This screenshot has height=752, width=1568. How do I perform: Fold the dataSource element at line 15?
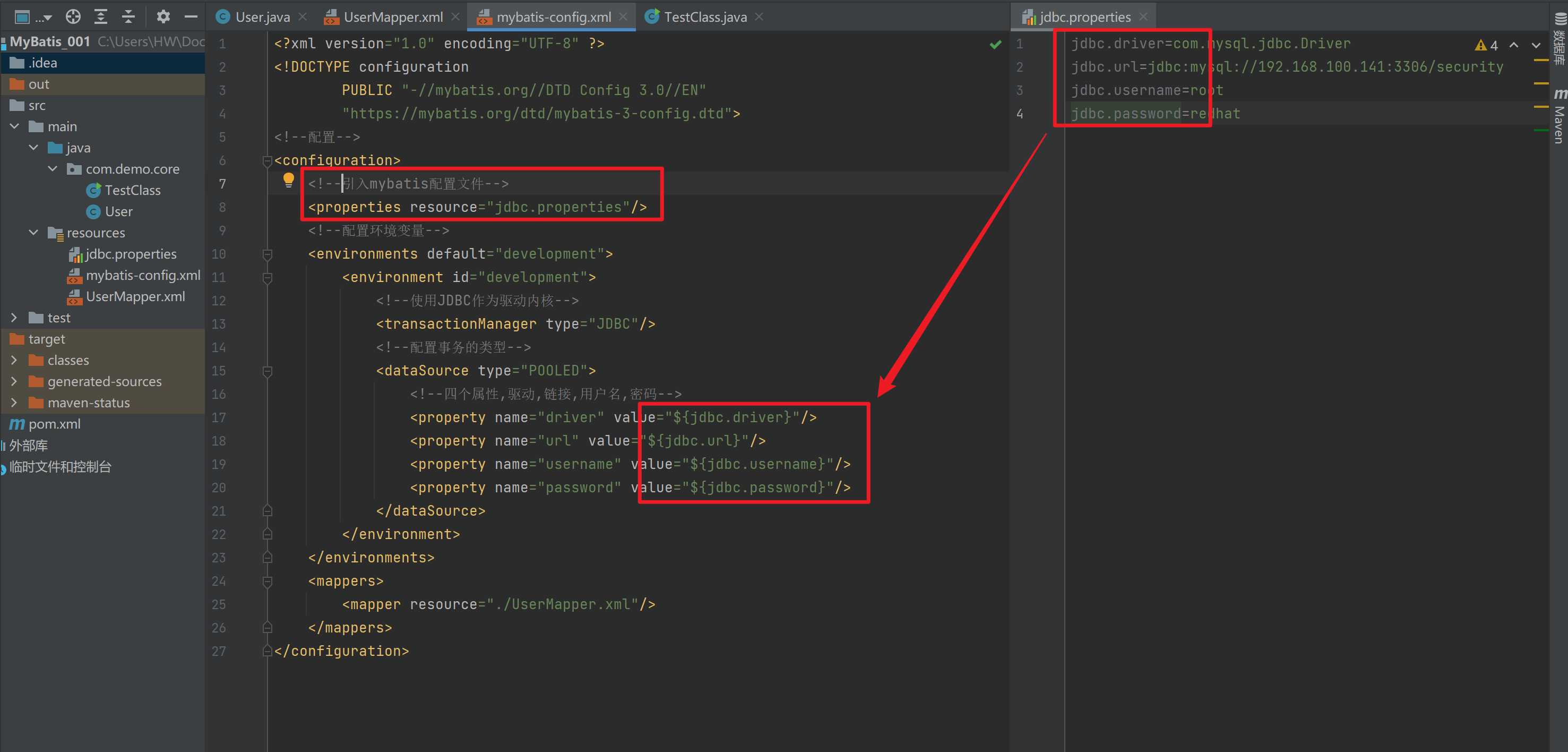point(267,371)
